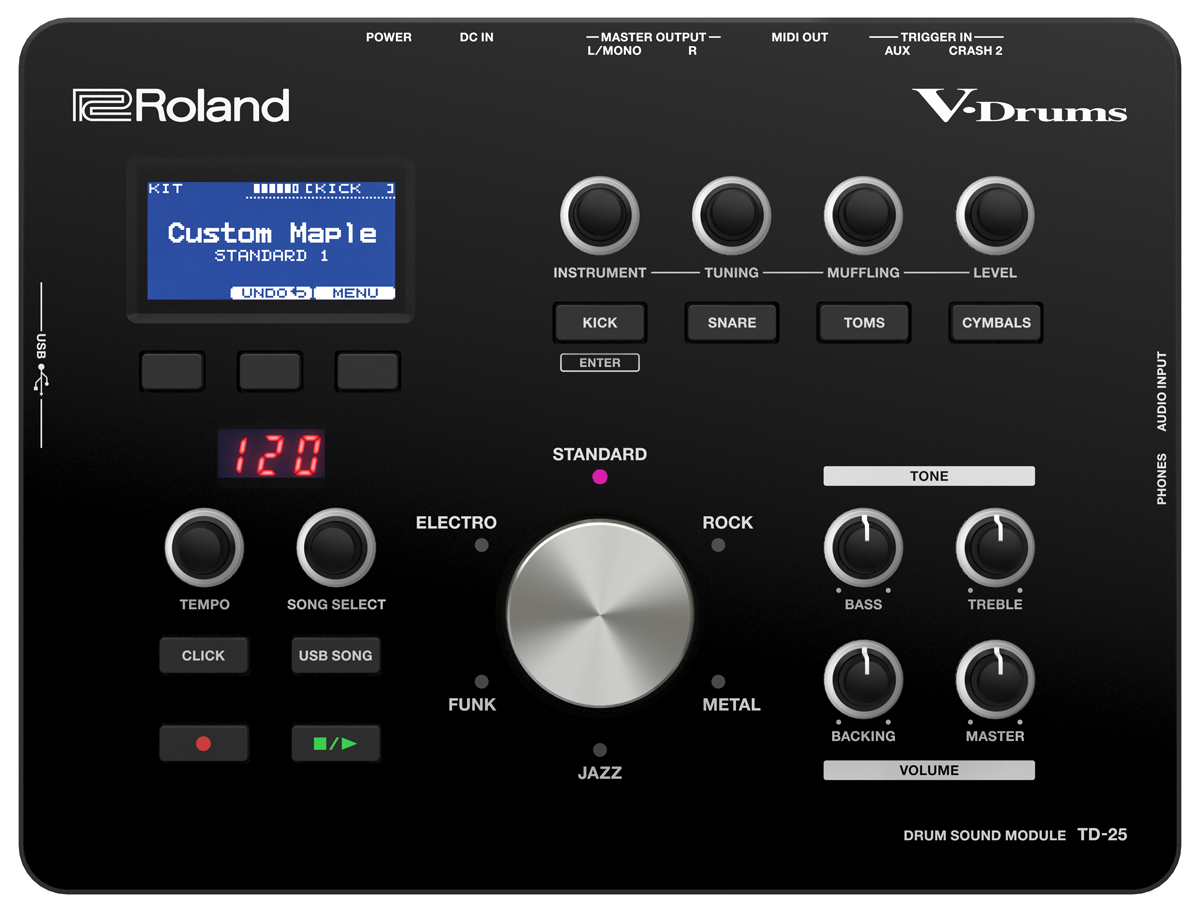This screenshot has height=912, width=1200.
Task: Click the MUFFLING knob
Action: coord(863,213)
